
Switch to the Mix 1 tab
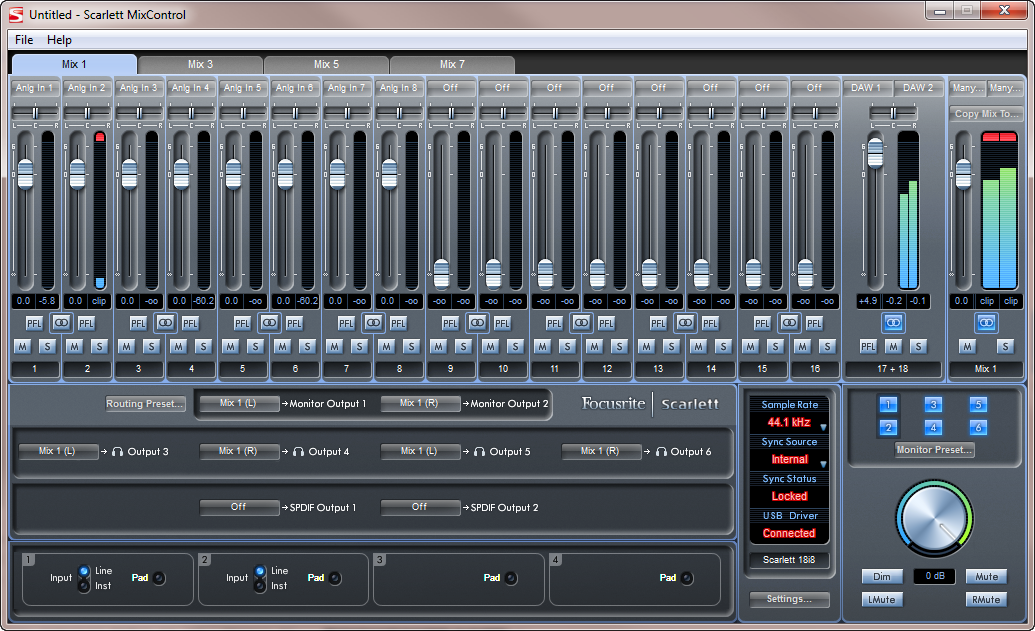74,64
